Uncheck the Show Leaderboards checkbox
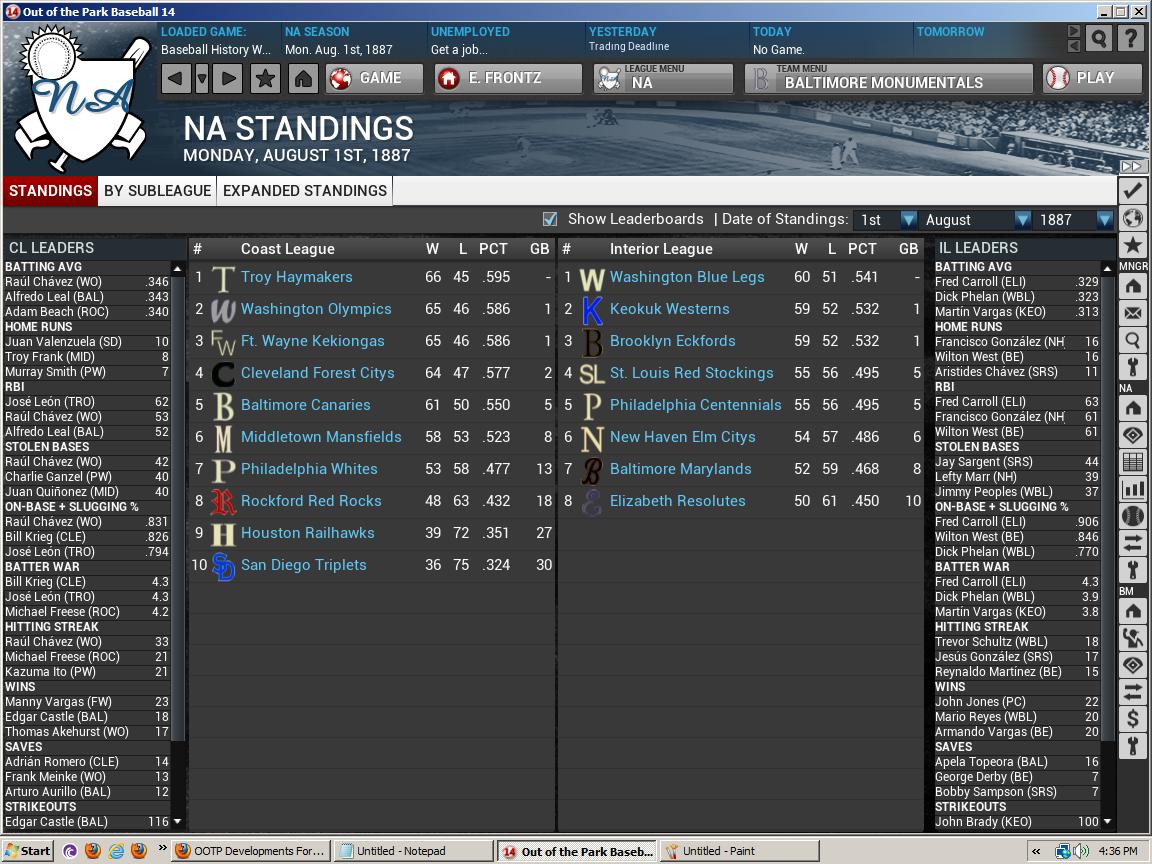 [549, 219]
